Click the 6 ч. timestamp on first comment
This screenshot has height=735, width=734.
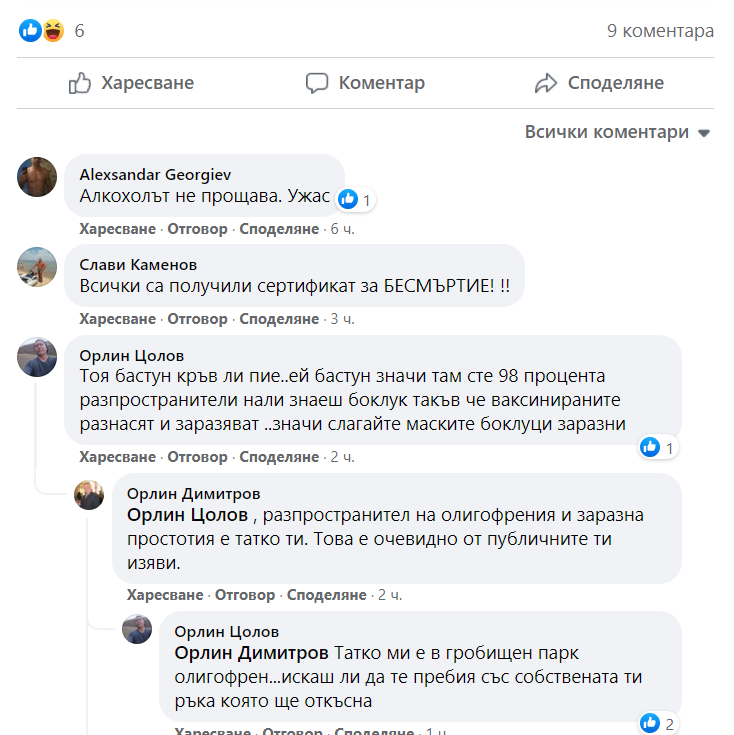pos(342,229)
